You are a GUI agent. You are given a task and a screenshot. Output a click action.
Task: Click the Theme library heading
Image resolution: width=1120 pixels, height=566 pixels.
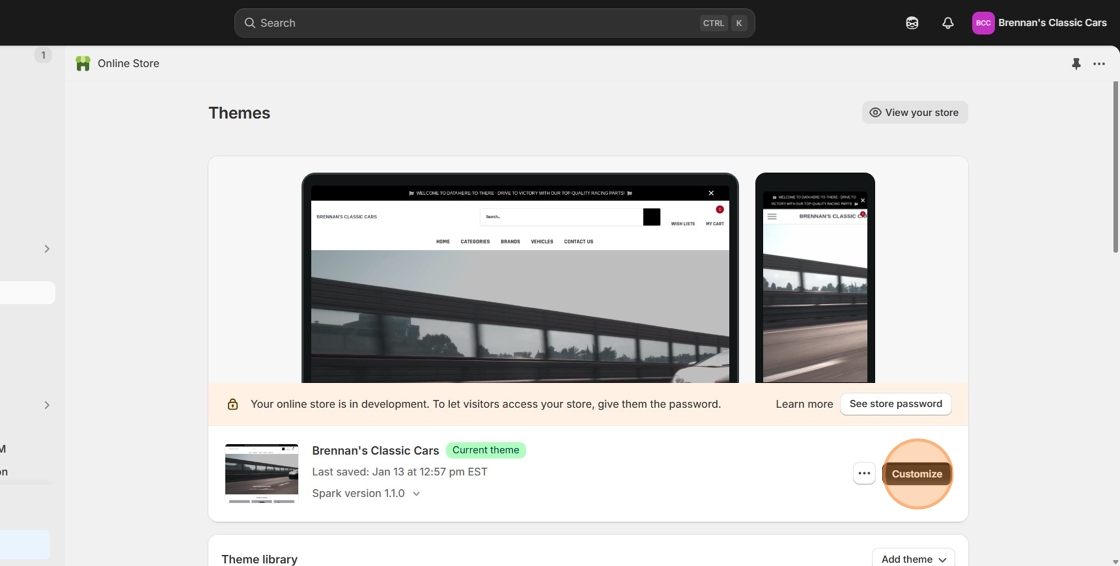point(259,559)
